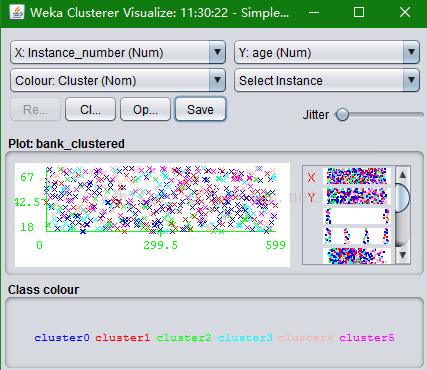The width and height of the screenshot is (427, 370).
Task: Click the cluster0 class colour label
Action: point(62,338)
